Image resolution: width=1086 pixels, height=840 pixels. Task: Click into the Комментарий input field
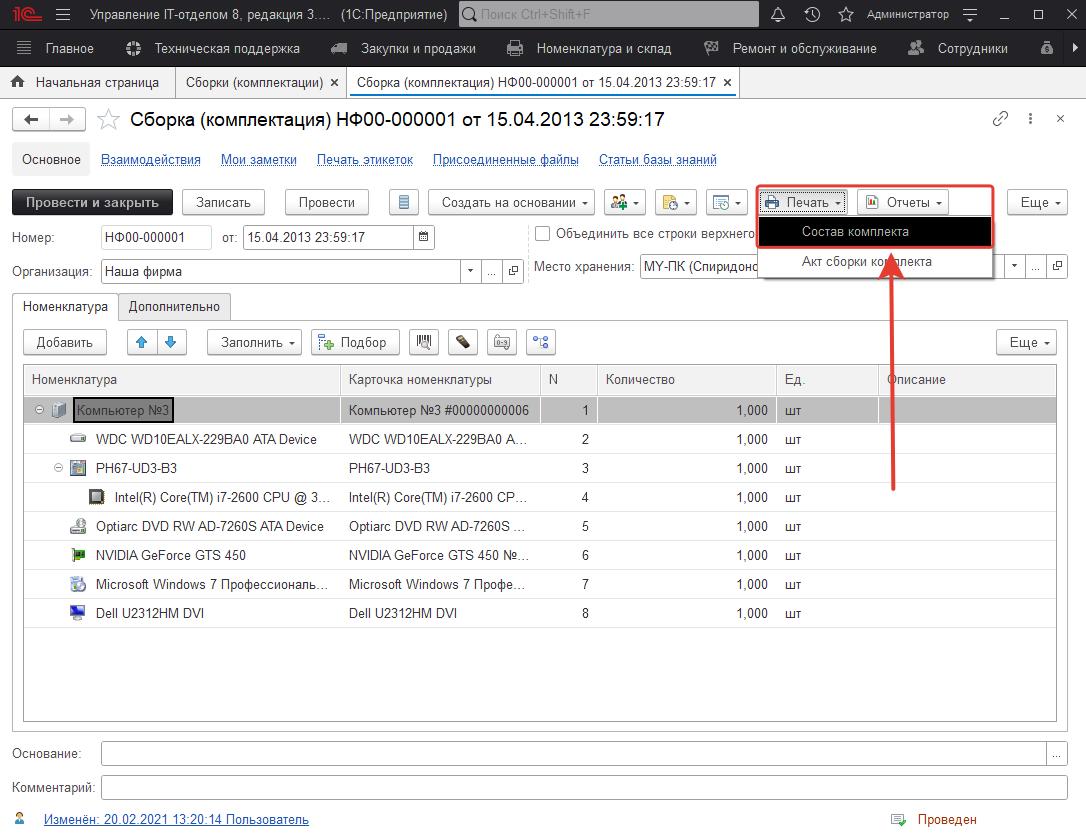point(584,788)
